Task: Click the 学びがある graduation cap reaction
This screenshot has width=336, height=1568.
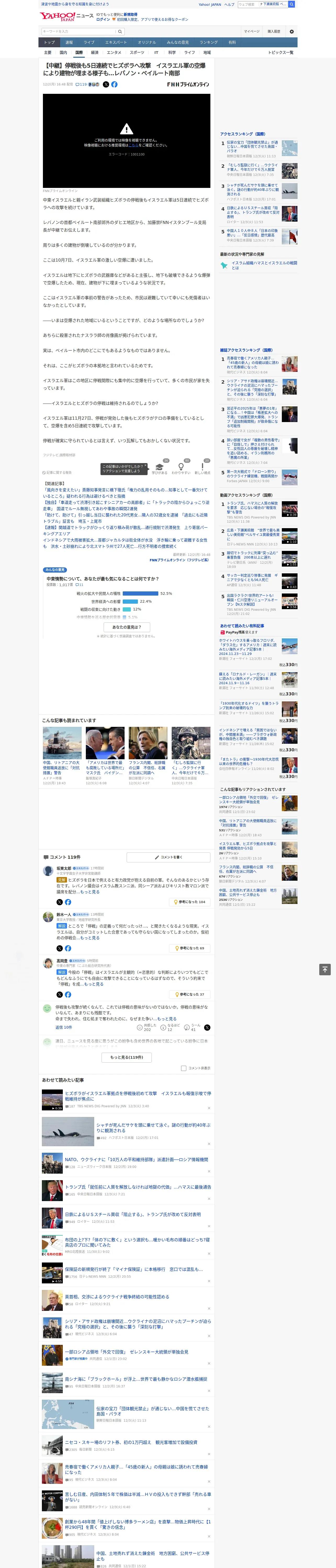Action: pos(160,468)
